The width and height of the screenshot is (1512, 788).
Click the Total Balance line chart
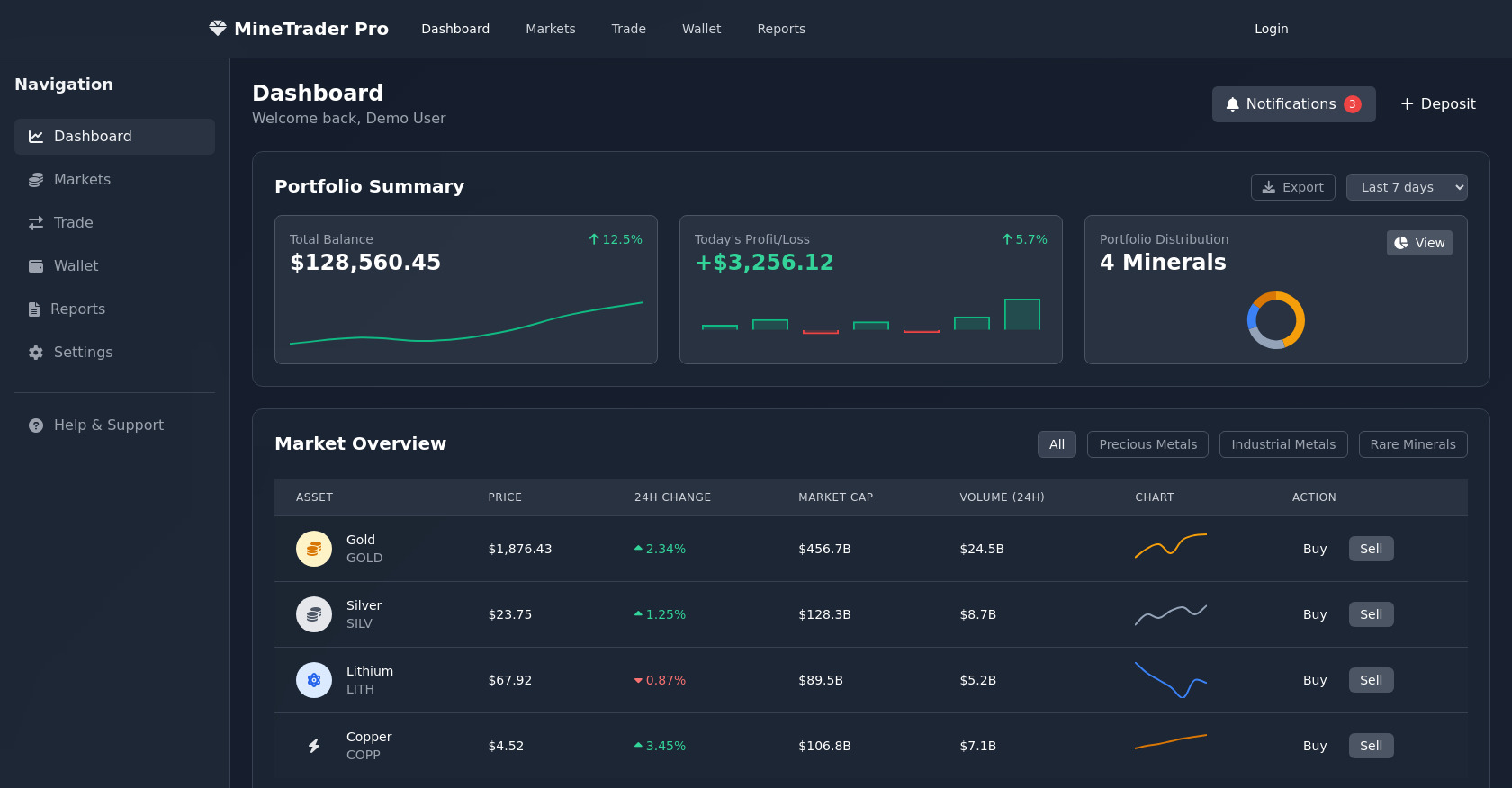point(465,324)
